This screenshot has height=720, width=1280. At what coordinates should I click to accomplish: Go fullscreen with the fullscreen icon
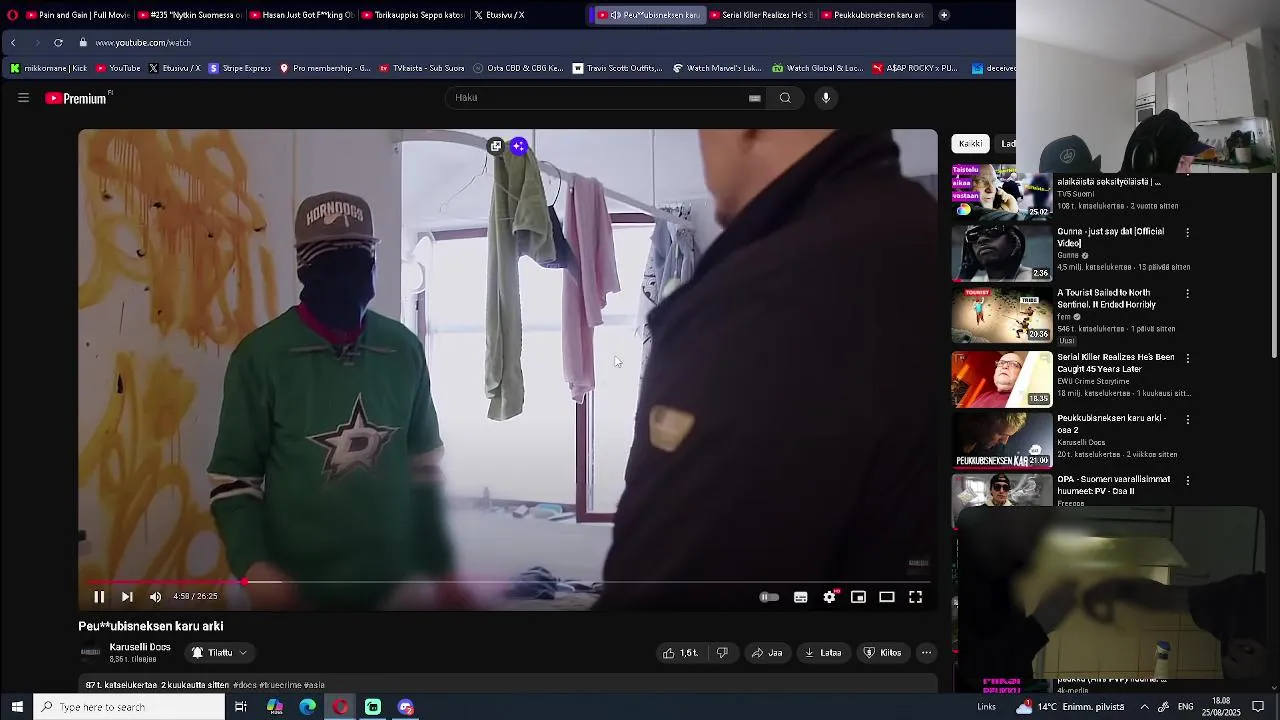(915, 597)
